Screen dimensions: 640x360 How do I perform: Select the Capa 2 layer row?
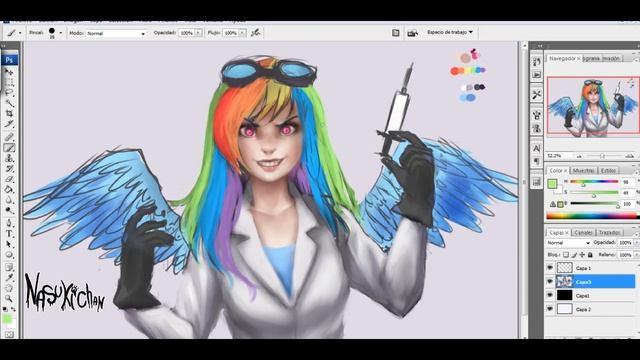[x=591, y=309]
